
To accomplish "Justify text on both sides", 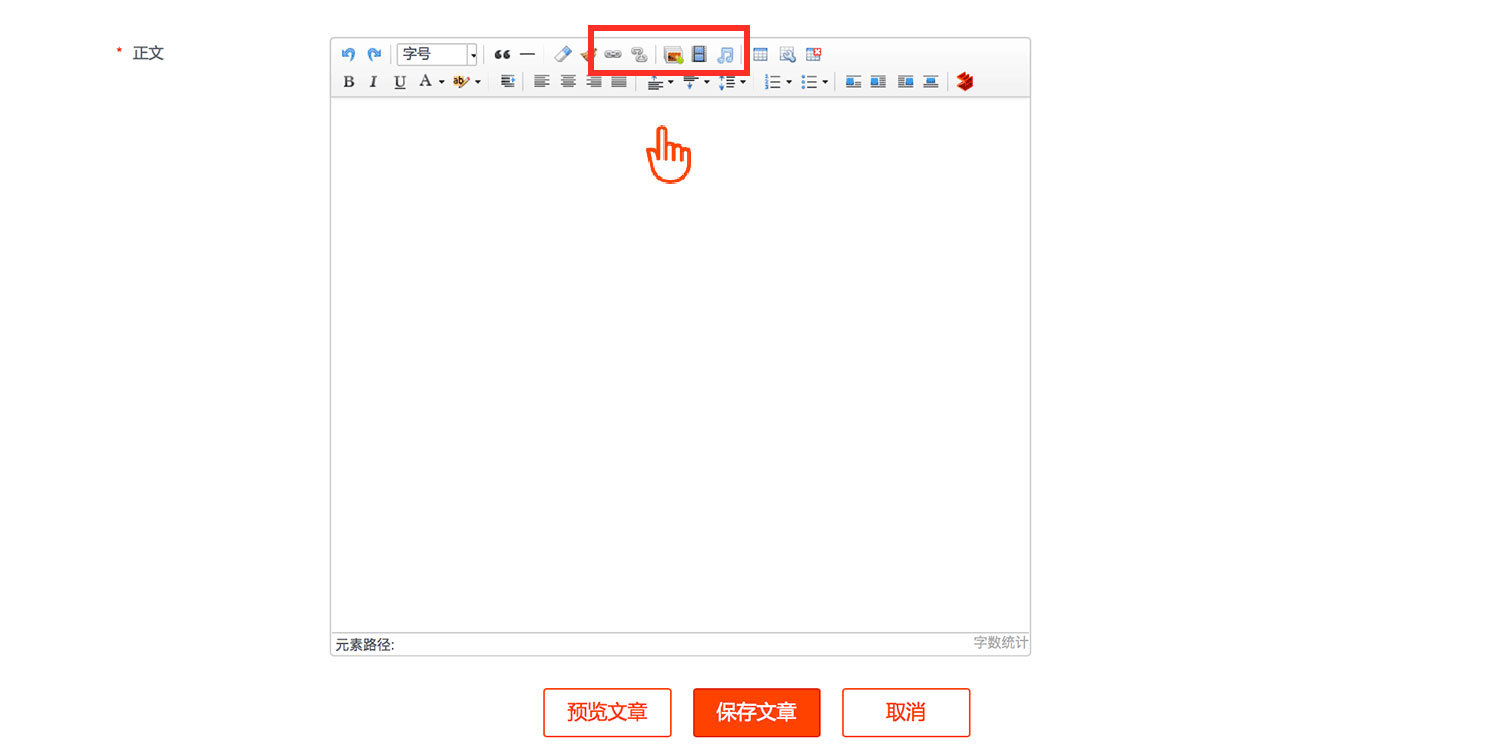I will [619, 82].
